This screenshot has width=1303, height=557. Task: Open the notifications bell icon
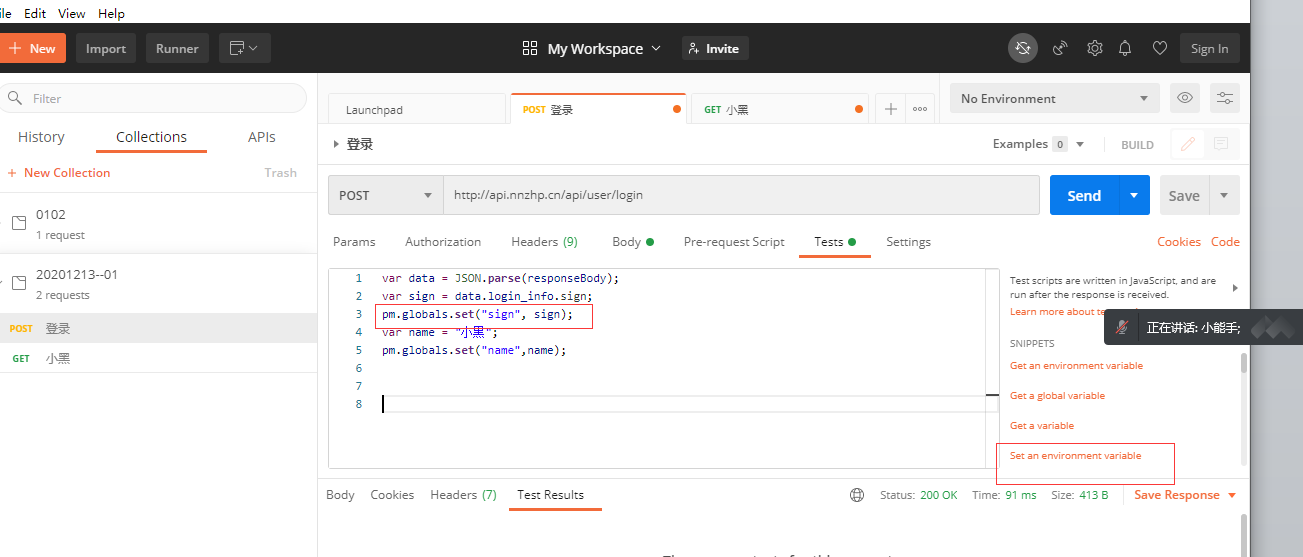coord(1125,48)
